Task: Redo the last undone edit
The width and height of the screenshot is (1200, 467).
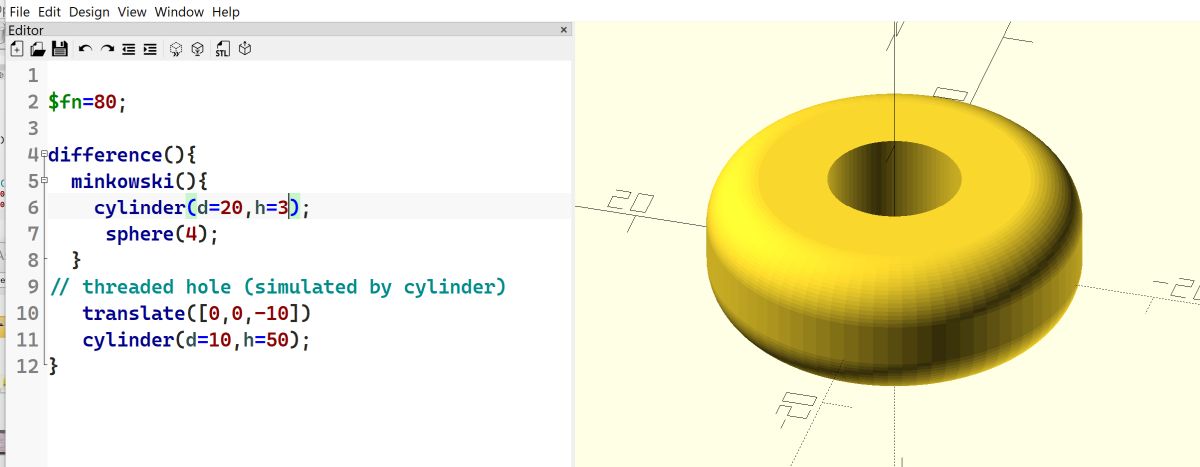Action: click(107, 48)
